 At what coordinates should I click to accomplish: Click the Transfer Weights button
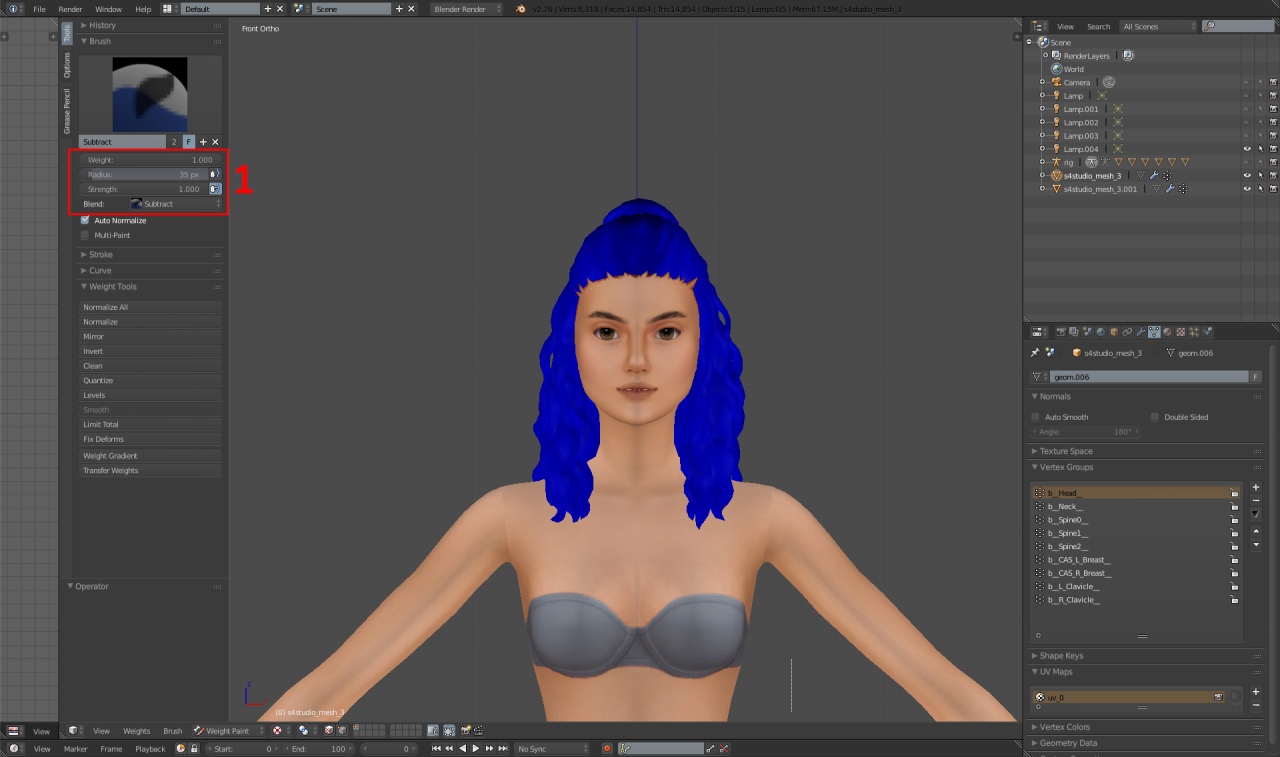click(x=150, y=470)
